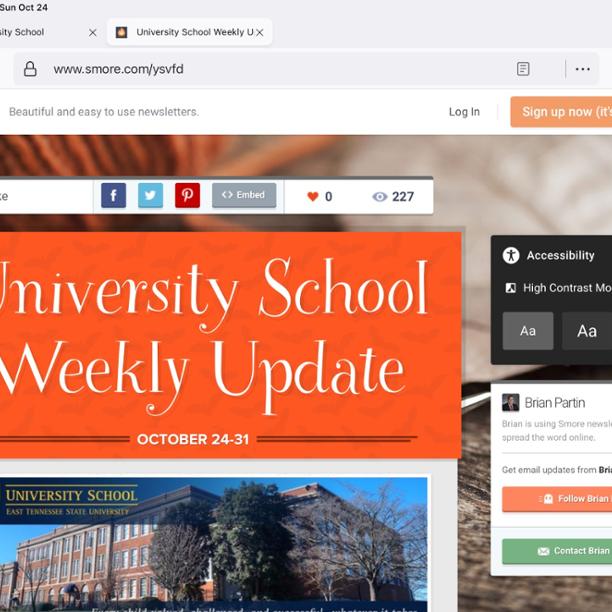
Task: Select the larger Aa text size
Action: [x=586, y=331]
